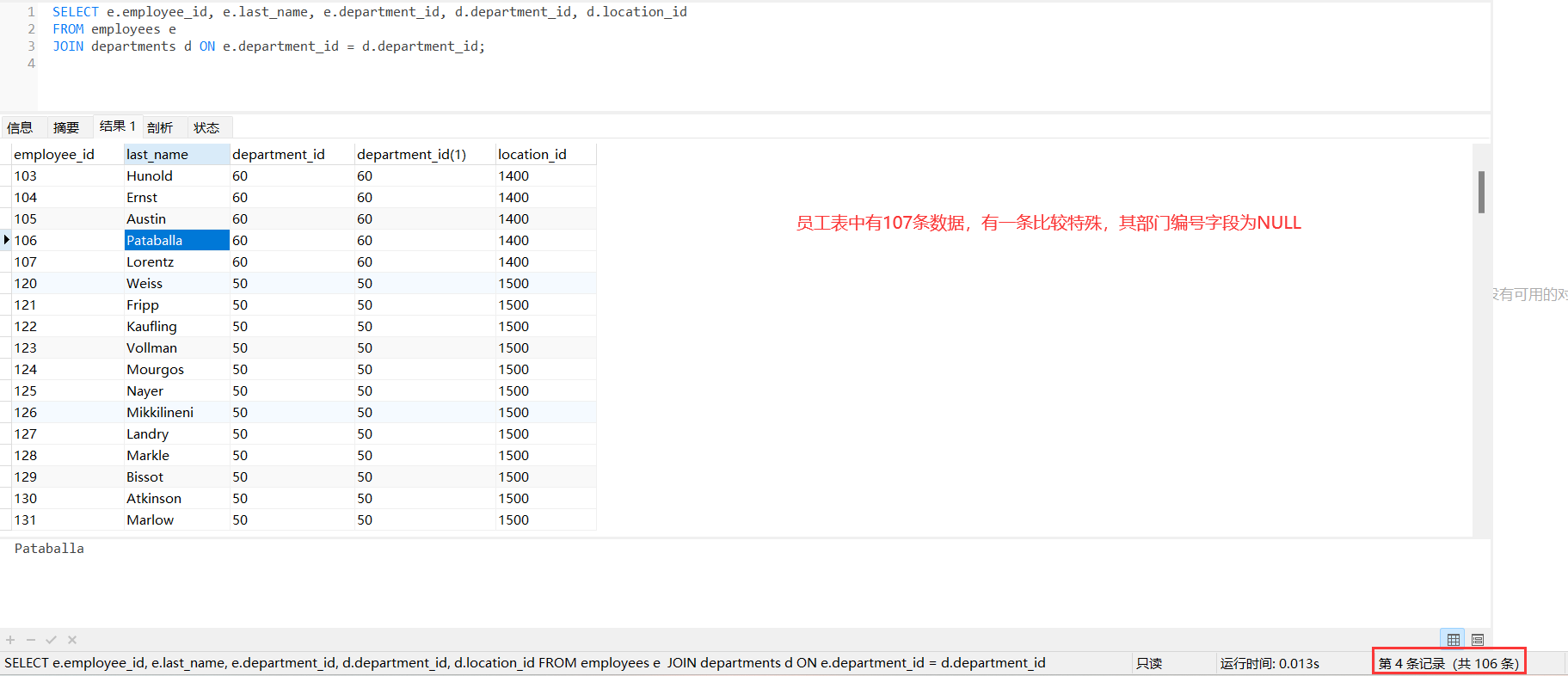
Task: Select the Hunold last name cell
Action: 176,175
